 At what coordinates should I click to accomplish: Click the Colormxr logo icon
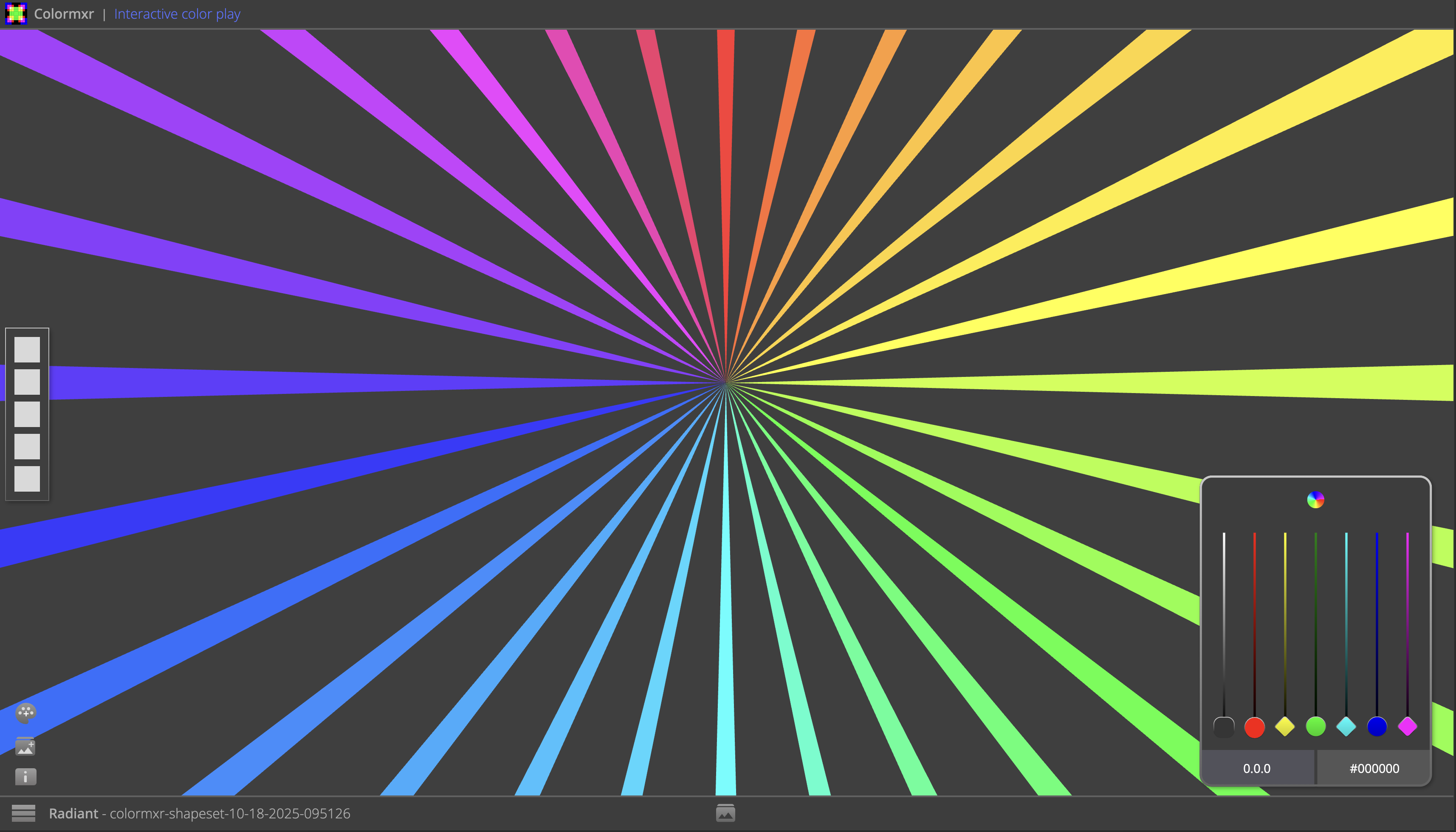16,14
